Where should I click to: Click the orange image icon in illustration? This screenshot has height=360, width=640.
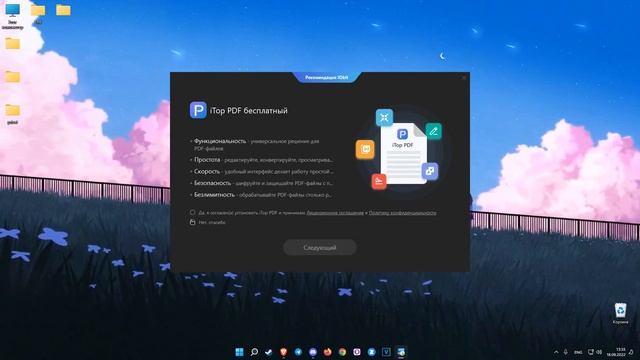click(365, 149)
